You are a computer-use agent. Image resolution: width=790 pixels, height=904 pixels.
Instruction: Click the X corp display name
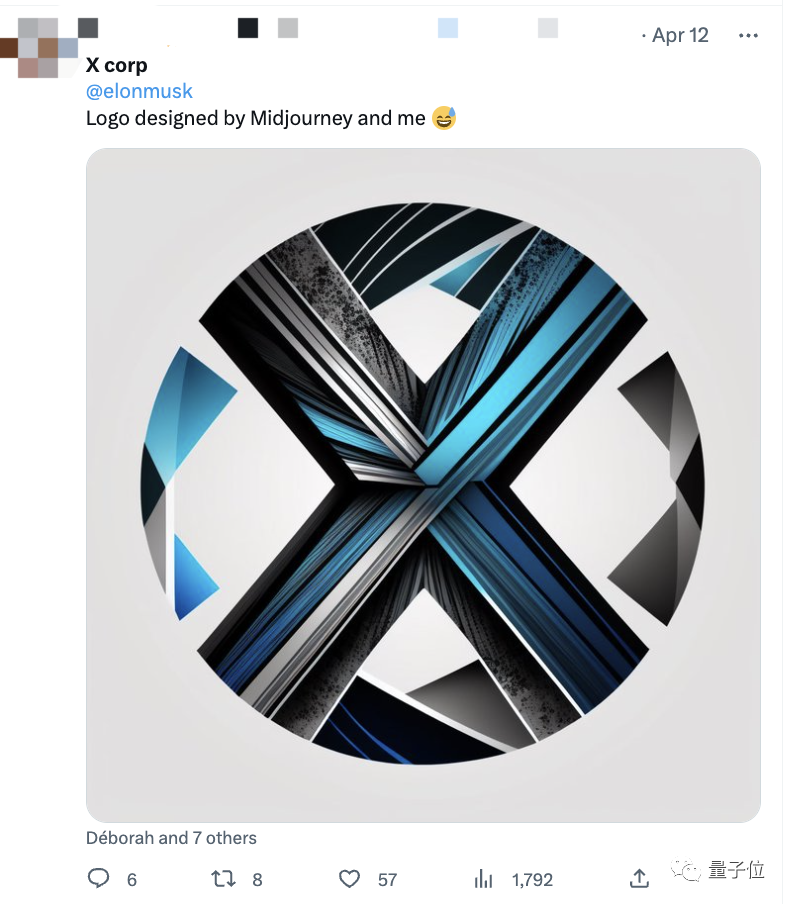pyautogui.click(x=117, y=66)
